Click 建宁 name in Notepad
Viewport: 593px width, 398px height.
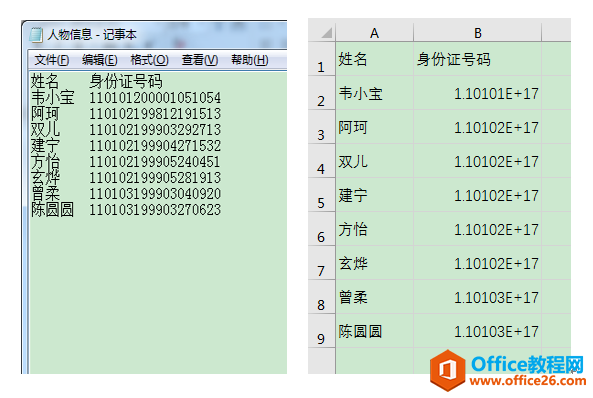[x=45, y=146]
